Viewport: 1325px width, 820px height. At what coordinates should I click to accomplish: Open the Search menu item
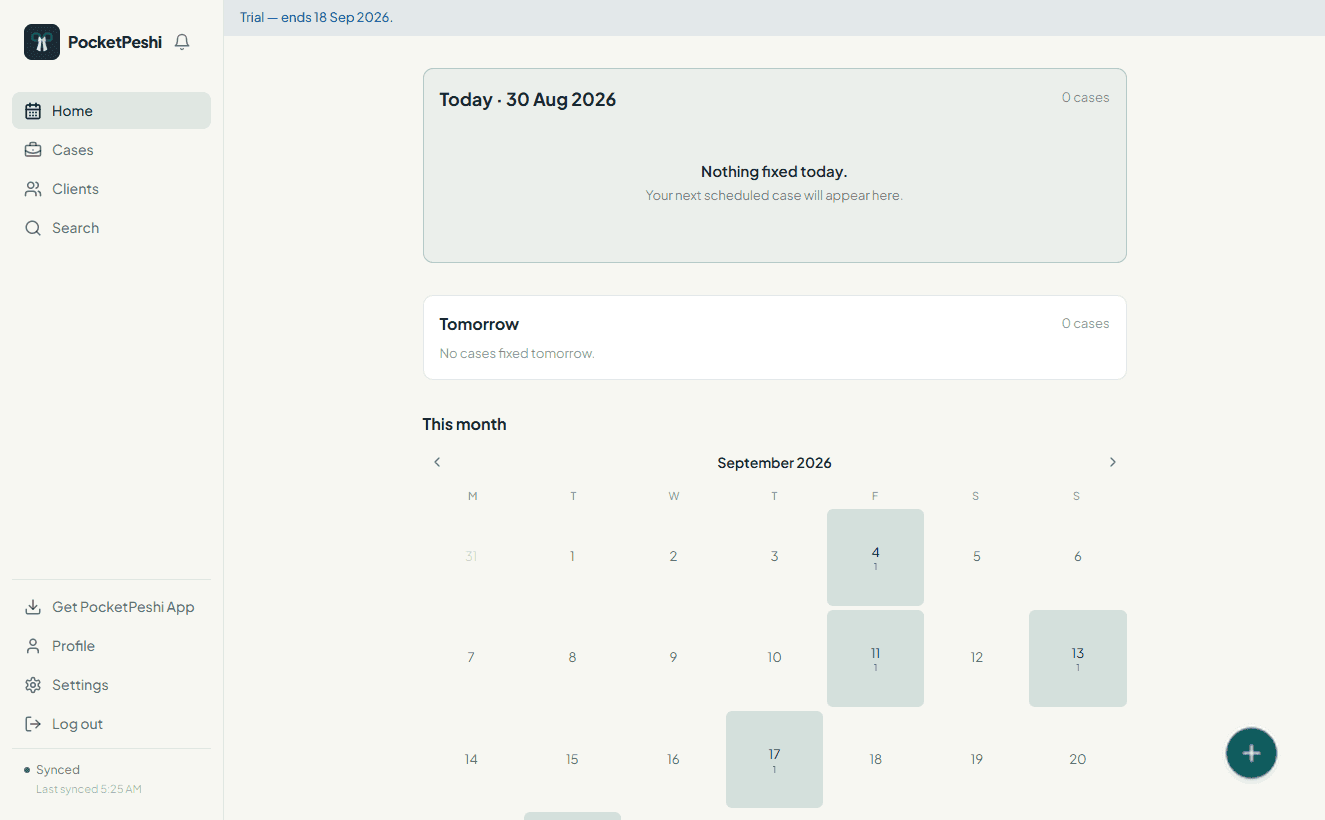[x=111, y=228]
